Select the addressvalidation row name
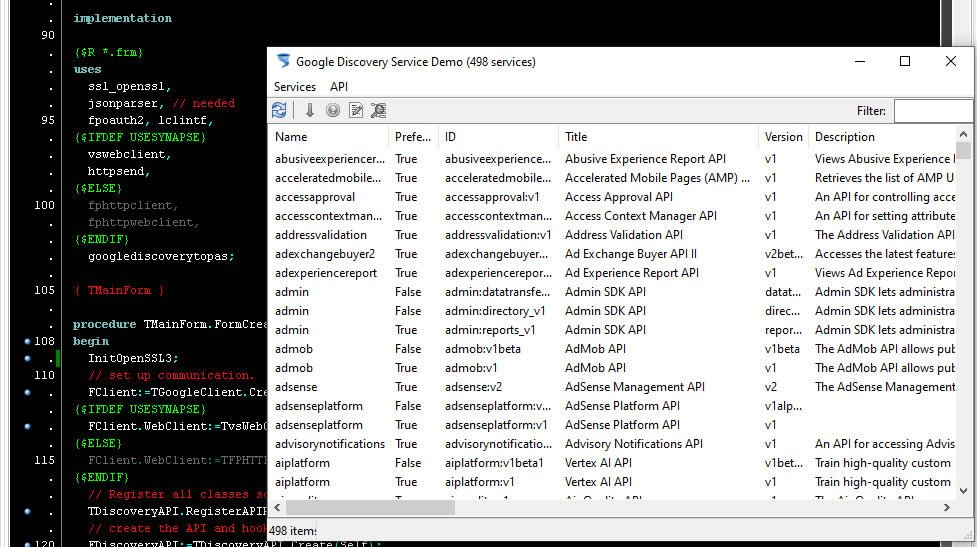Screen dimensions: 977x547 click(x=321, y=235)
